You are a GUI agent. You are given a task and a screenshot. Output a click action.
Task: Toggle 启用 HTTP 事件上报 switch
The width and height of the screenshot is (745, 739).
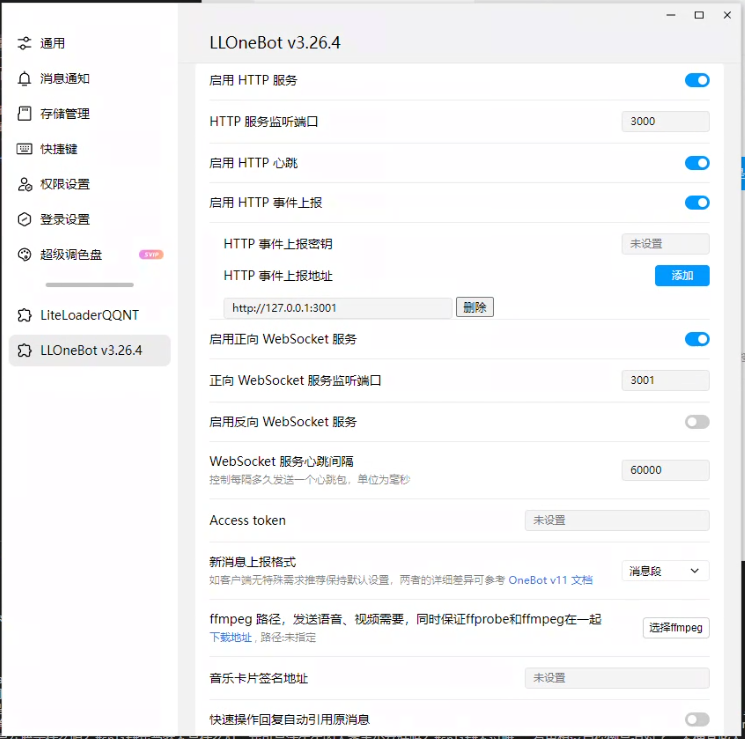tap(697, 202)
